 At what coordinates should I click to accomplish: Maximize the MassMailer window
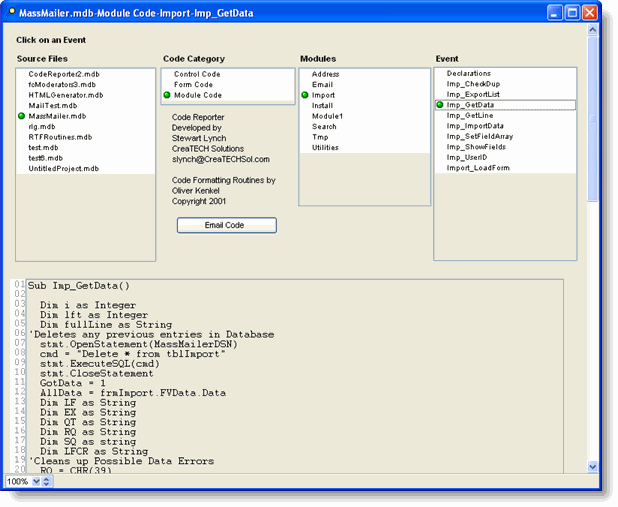point(570,13)
